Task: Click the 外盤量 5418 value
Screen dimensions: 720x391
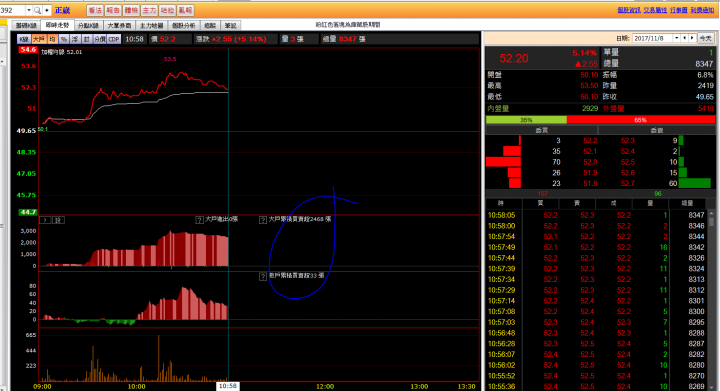Action: (705, 108)
